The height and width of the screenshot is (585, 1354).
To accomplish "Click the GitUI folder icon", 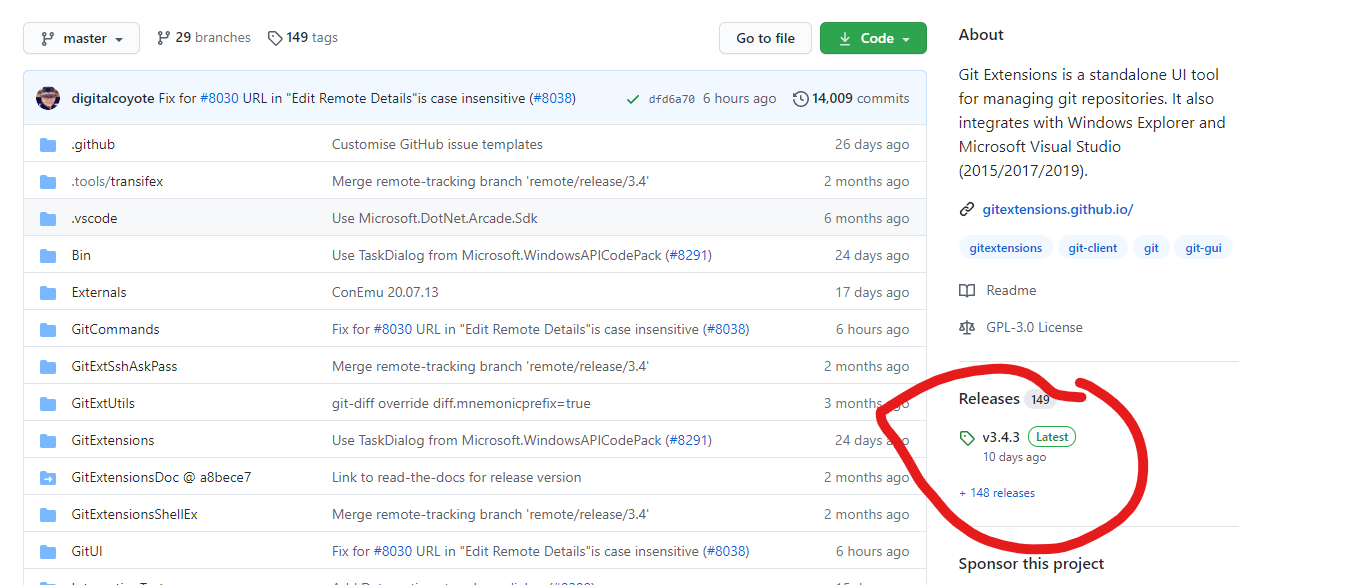I will (x=48, y=551).
